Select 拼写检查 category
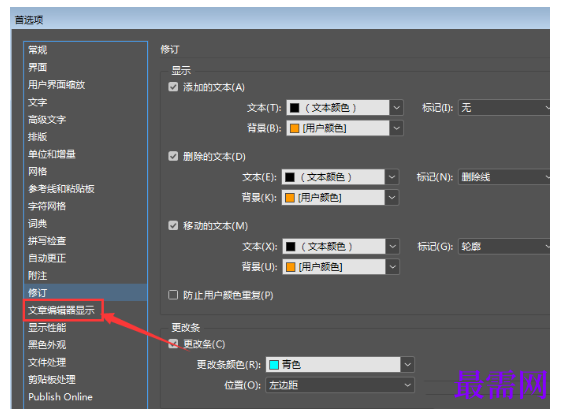Viewport: 566px width, 416px height. click(47, 241)
